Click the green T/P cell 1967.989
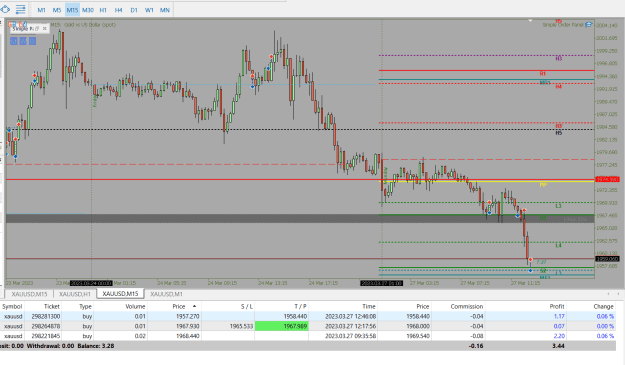Viewport: 625px width, 365px height. click(x=281, y=326)
